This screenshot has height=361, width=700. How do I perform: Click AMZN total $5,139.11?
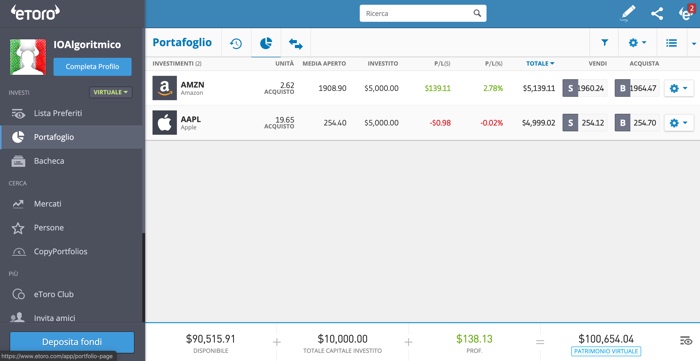pyautogui.click(x=539, y=88)
